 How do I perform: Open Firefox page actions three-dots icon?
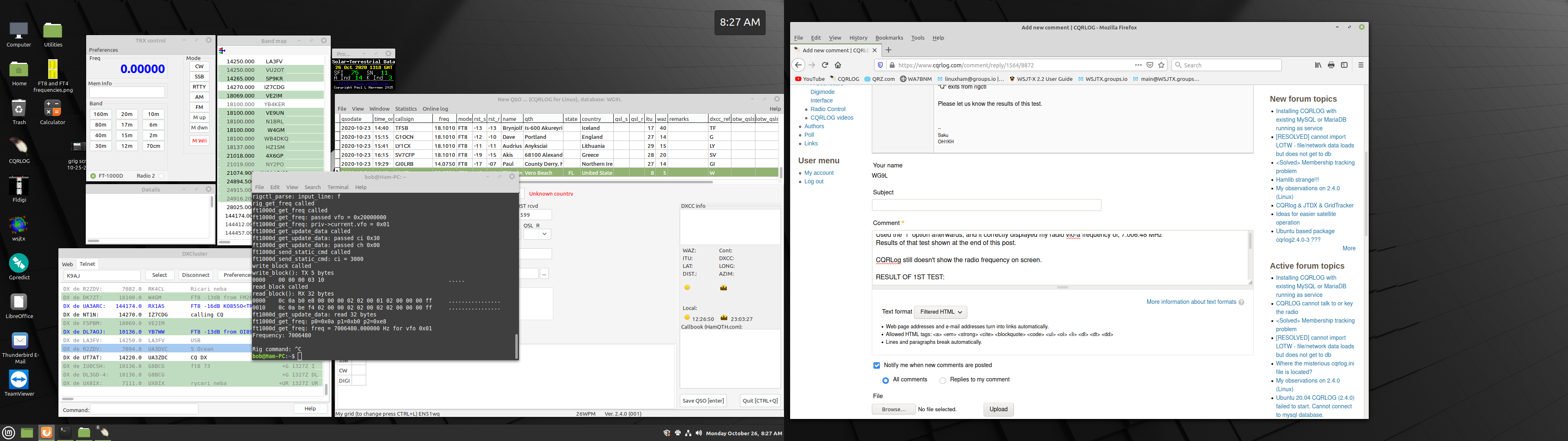(1138, 65)
